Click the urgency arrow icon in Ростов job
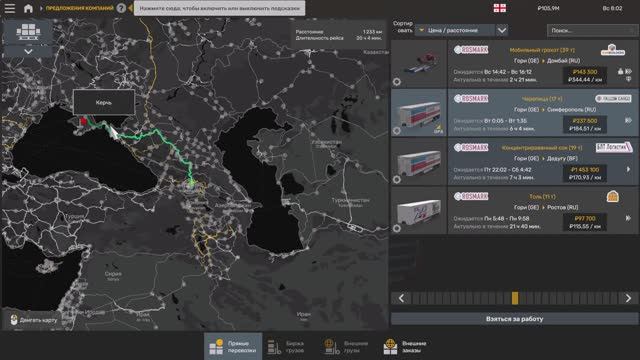 pos(628,218)
